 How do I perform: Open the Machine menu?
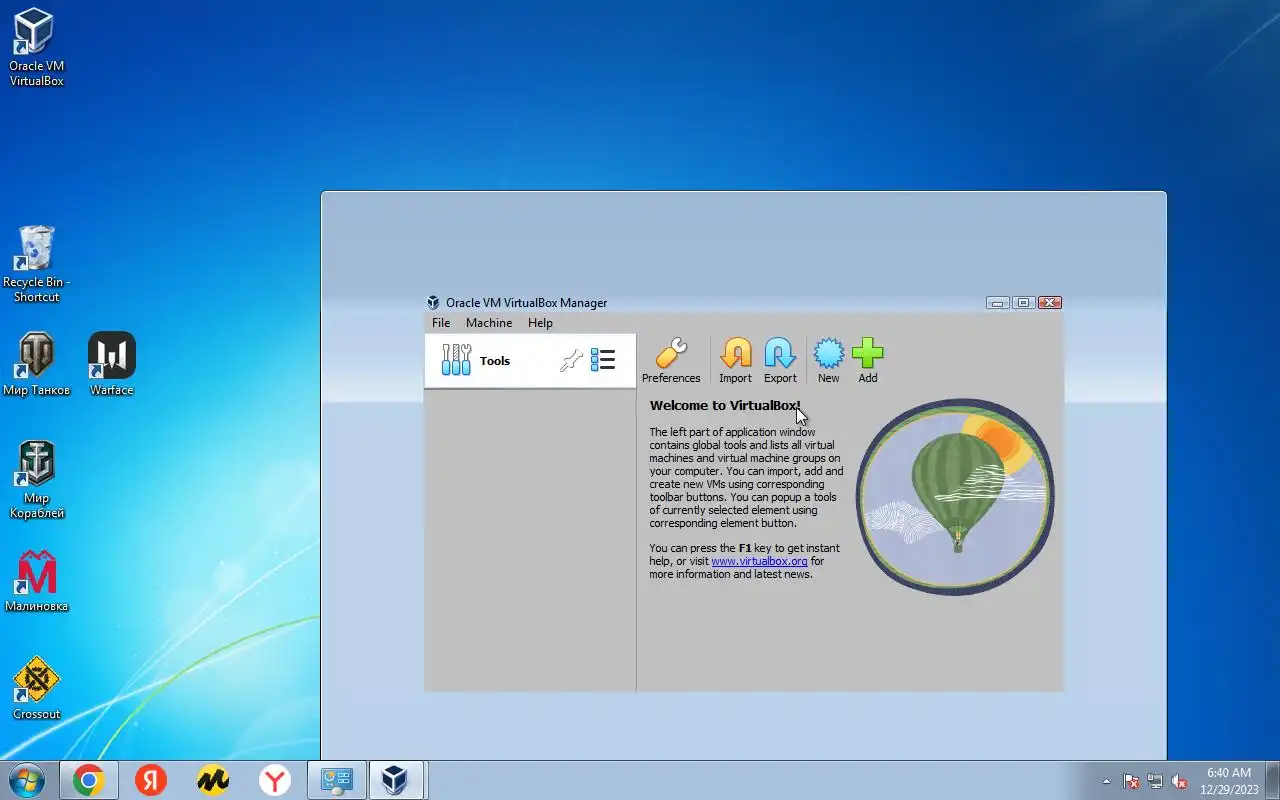click(x=489, y=323)
